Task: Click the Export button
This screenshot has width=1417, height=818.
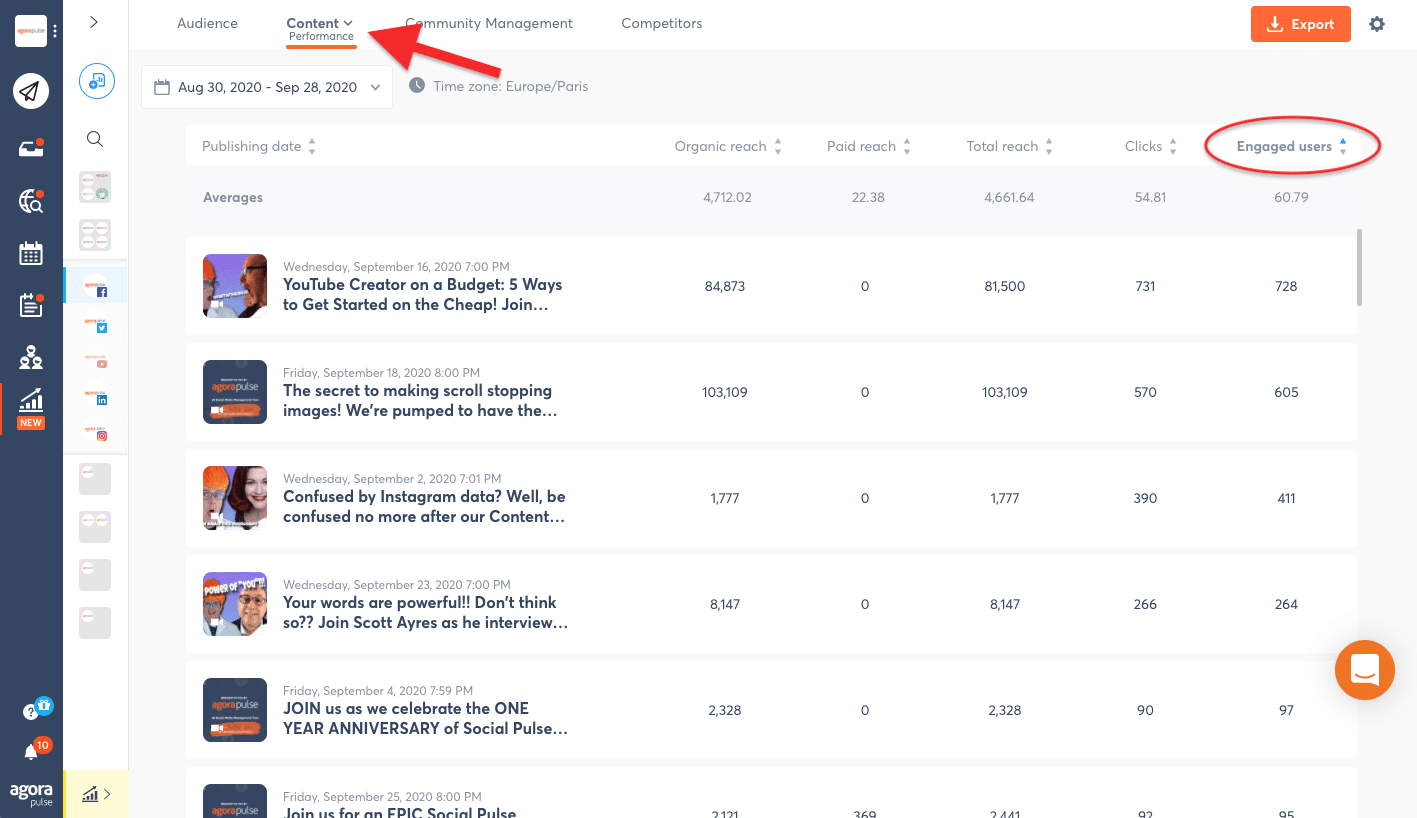Action: click(1300, 24)
